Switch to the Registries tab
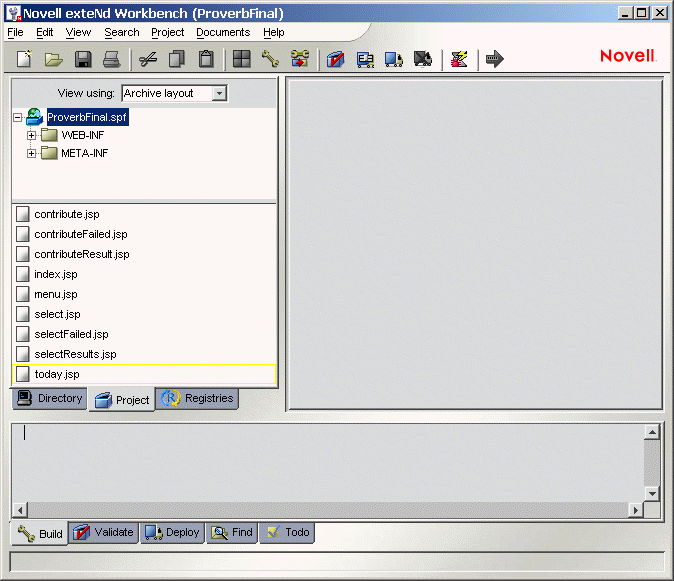 (198, 399)
